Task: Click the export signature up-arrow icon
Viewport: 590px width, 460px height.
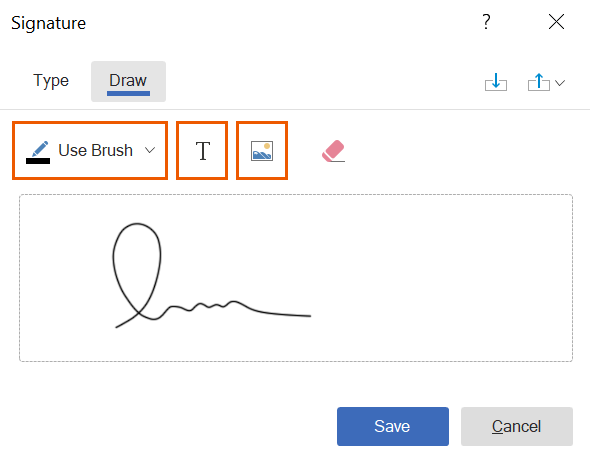Action: pos(538,82)
